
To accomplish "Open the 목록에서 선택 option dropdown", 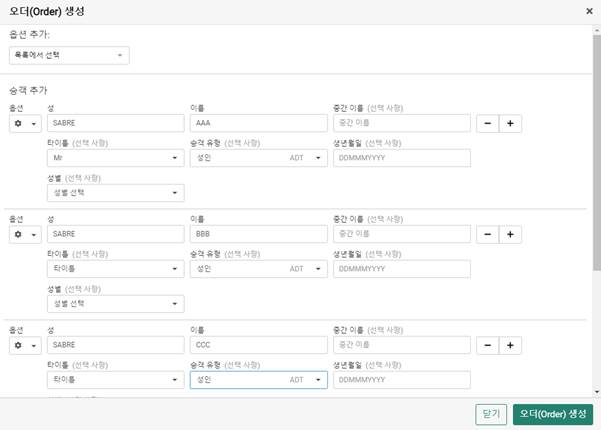I will click(x=69, y=56).
